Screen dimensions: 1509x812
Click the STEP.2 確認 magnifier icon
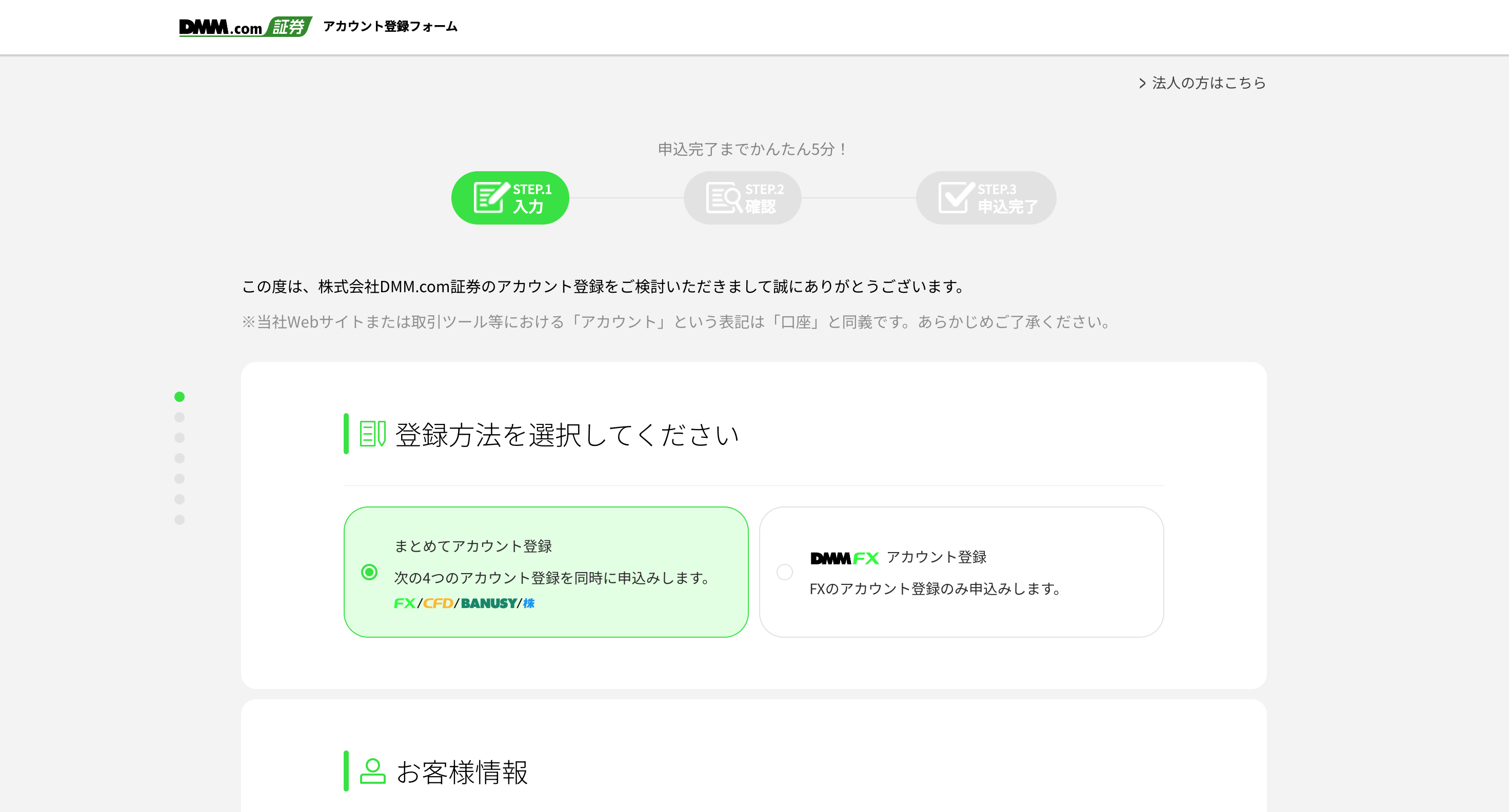(x=723, y=198)
